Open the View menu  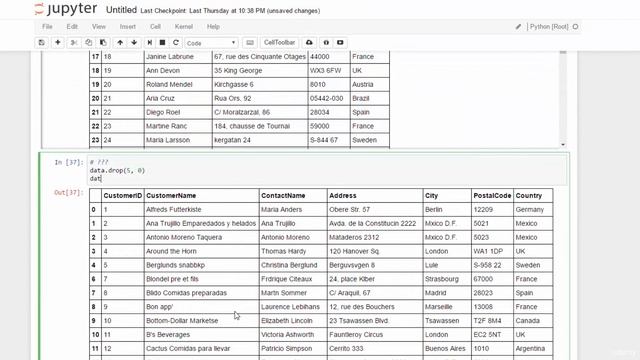point(98,27)
